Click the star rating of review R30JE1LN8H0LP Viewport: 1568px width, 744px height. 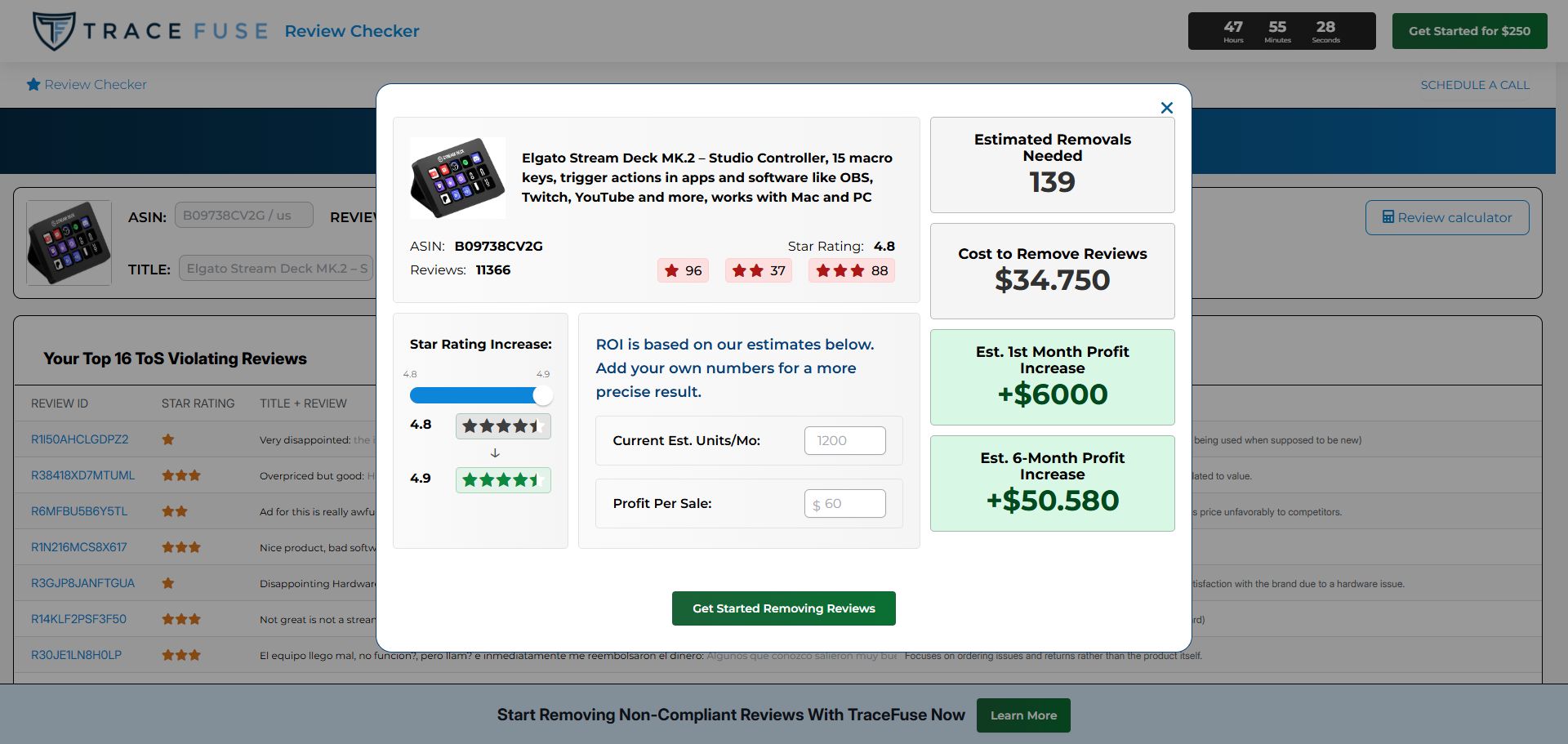click(181, 655)
